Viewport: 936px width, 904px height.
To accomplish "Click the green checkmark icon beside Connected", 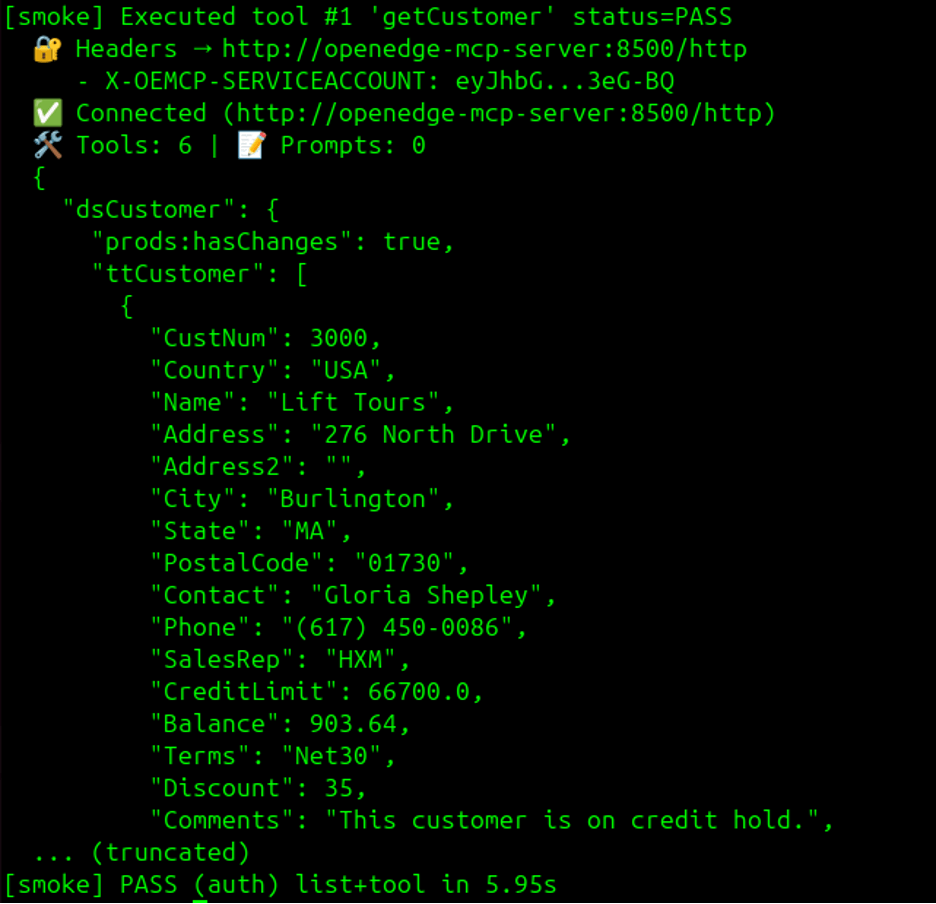I will coord(47,113).
